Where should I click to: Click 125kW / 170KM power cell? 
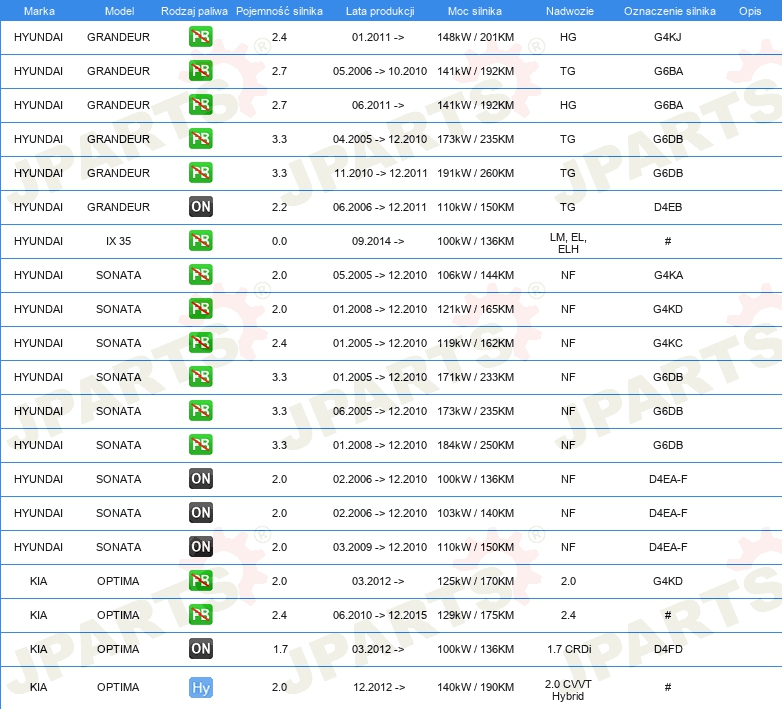tap(475, 581)
